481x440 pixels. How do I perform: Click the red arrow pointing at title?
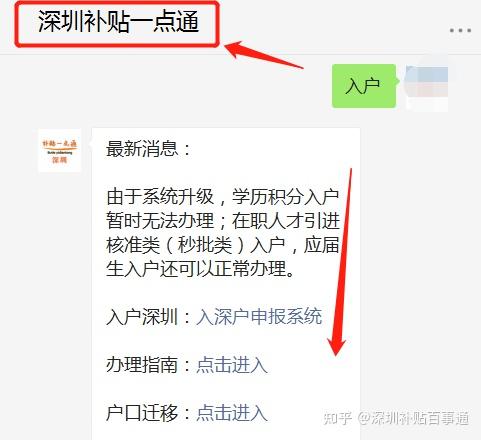pos(264,54)
